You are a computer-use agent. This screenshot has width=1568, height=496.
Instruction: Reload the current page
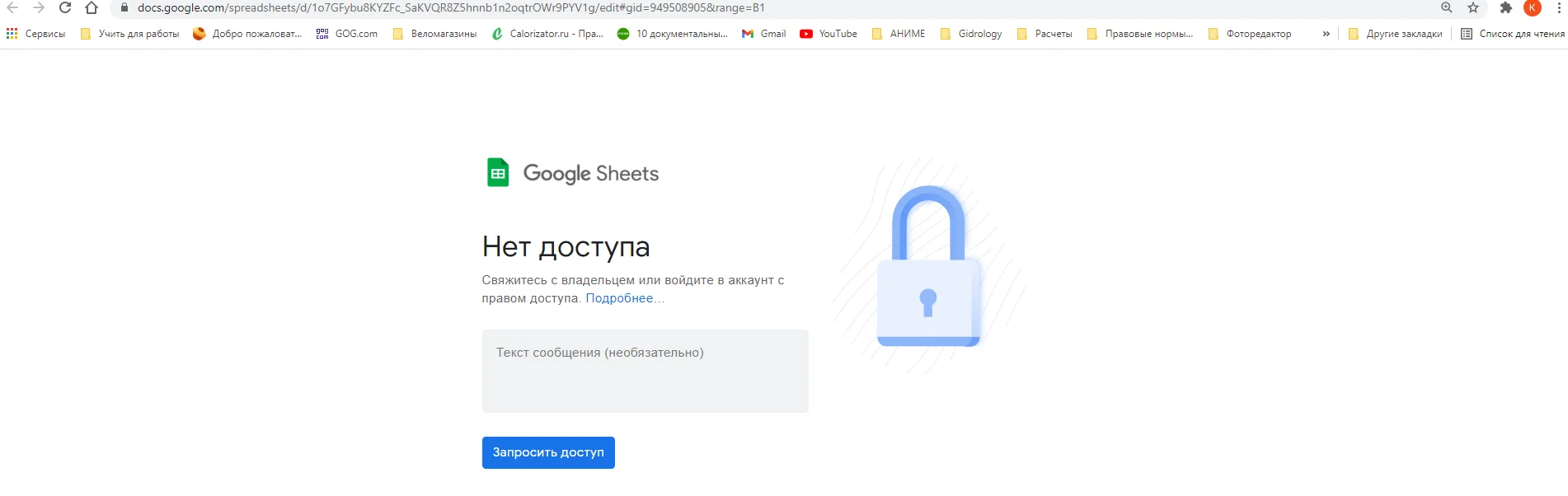[65, 9]
